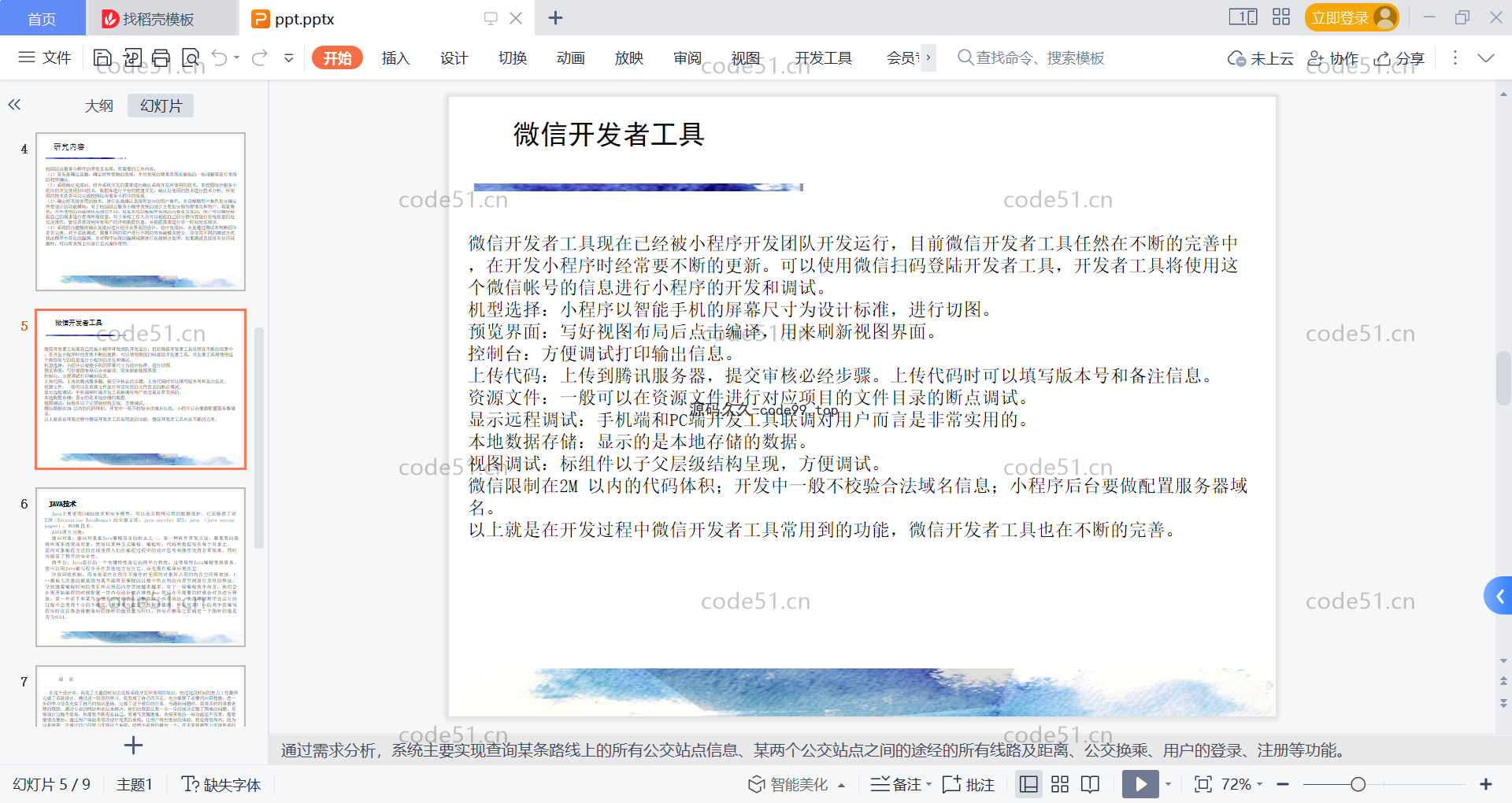This screenshot has height=803, width=1512.
Task: Expand the 智能美化 up arrow
Action: (x=841, y=785)
